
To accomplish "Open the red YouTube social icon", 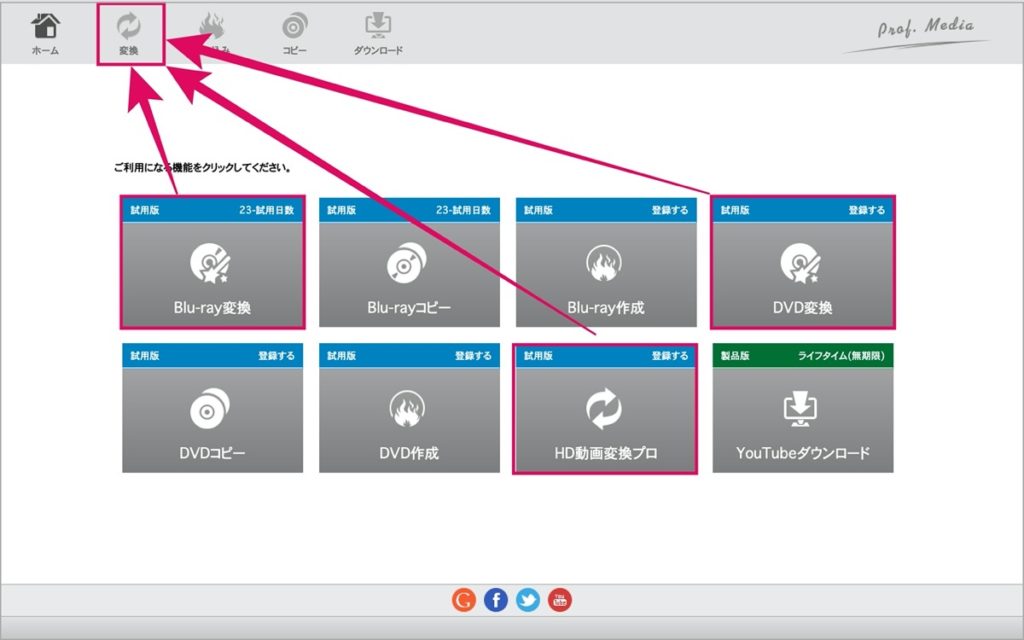I will pos(560,600).
